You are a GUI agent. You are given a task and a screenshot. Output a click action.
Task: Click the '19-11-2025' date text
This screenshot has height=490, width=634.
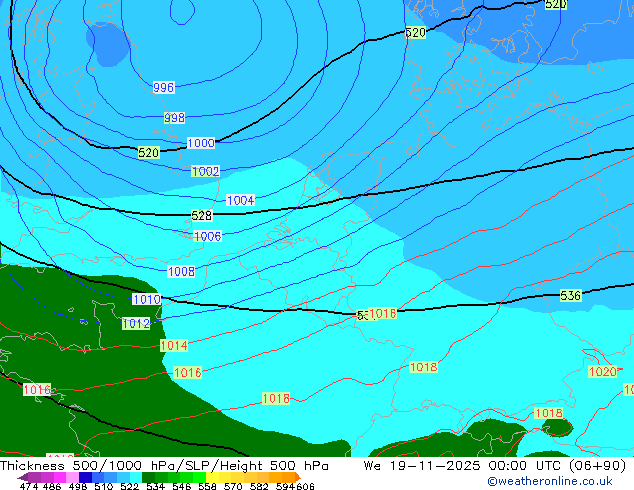tap(435, 466)
